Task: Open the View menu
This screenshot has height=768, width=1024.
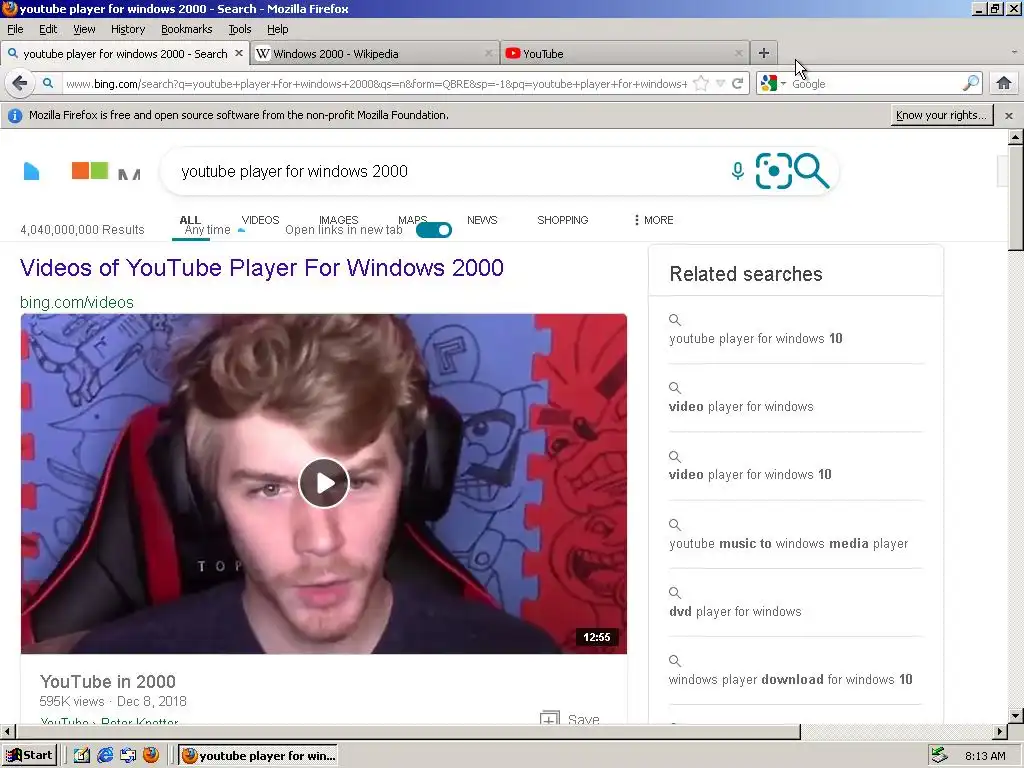Action: pyautogui.click(x=84, y=29)
